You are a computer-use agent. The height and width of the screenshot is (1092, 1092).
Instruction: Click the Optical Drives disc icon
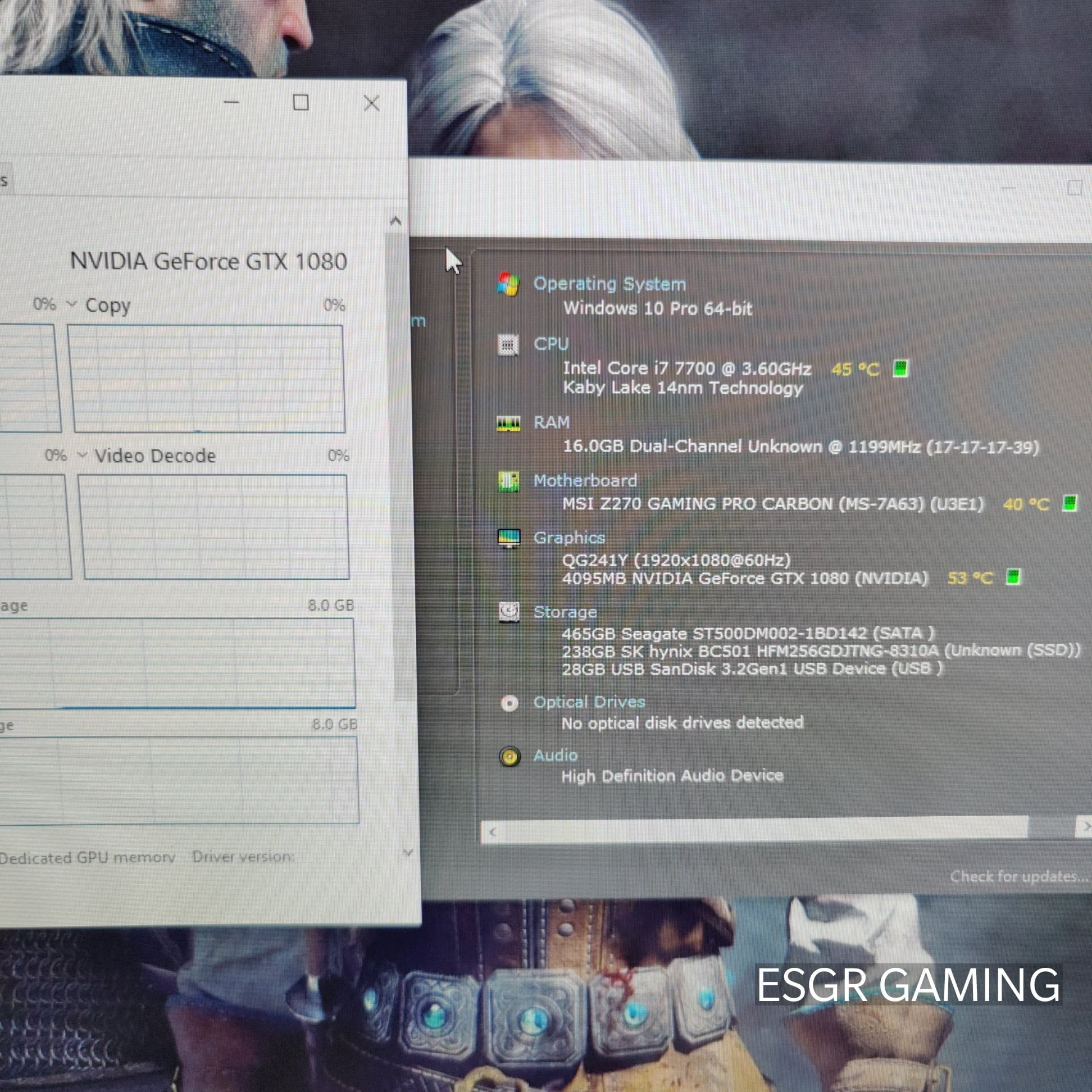[x=509, y=703]
